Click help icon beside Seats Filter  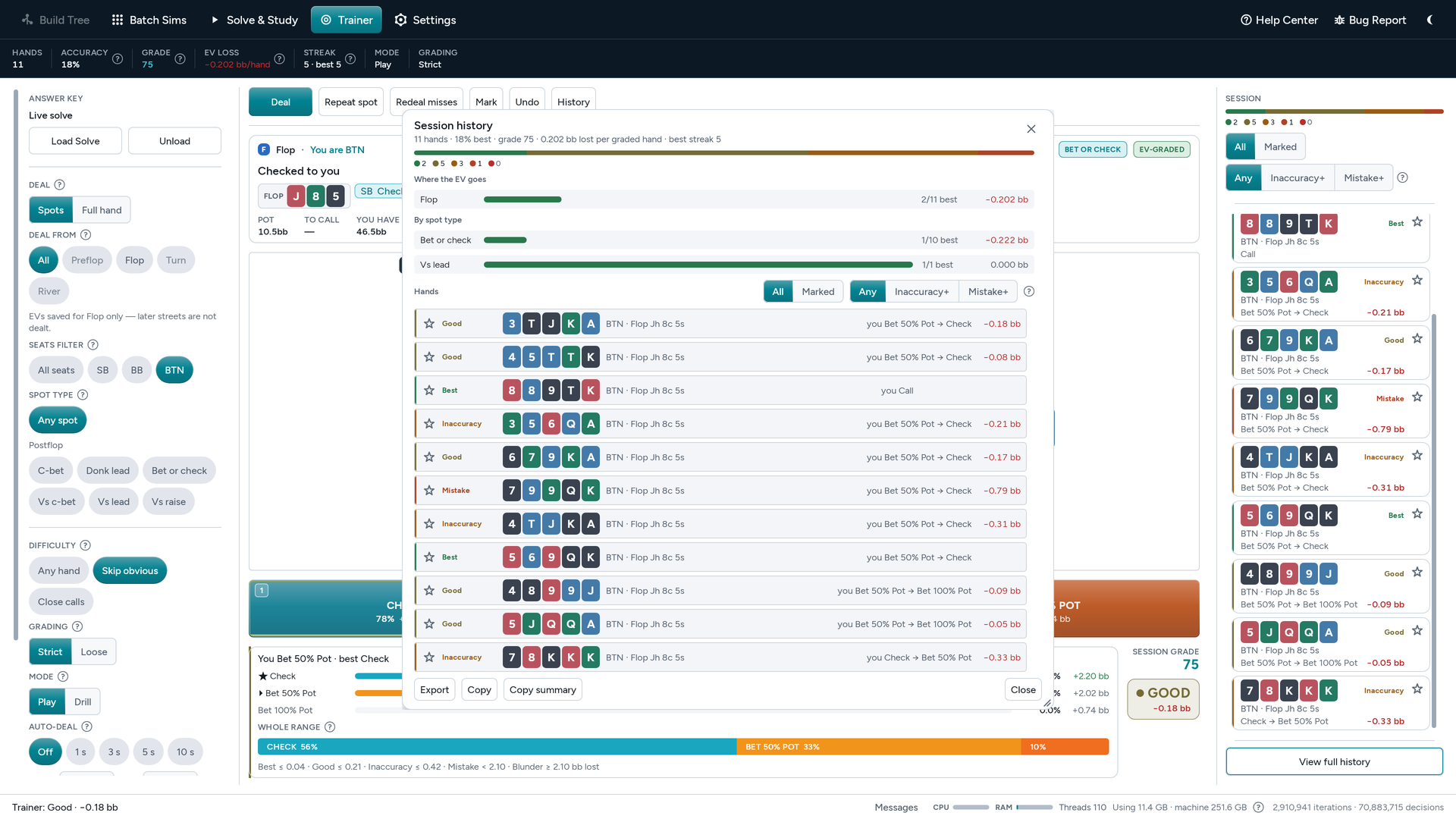point(93,345)
